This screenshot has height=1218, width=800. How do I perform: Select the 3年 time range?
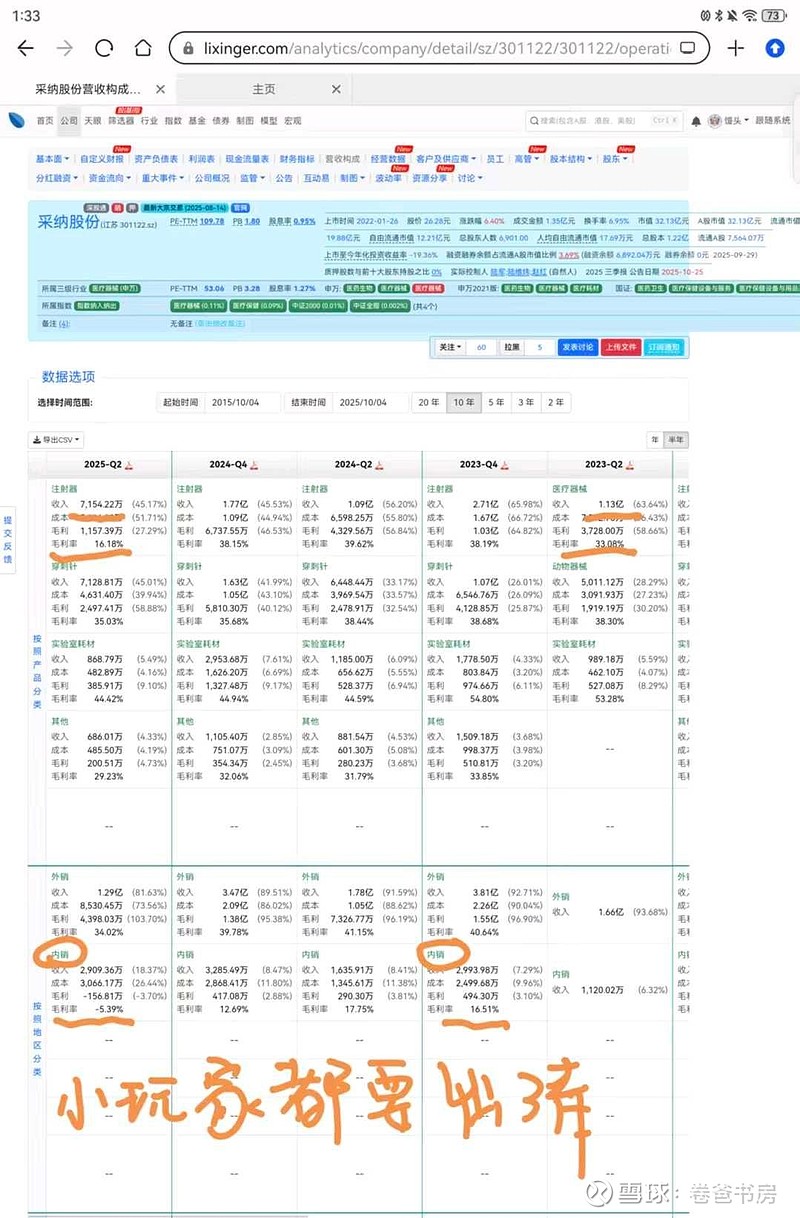coord(526,402)
